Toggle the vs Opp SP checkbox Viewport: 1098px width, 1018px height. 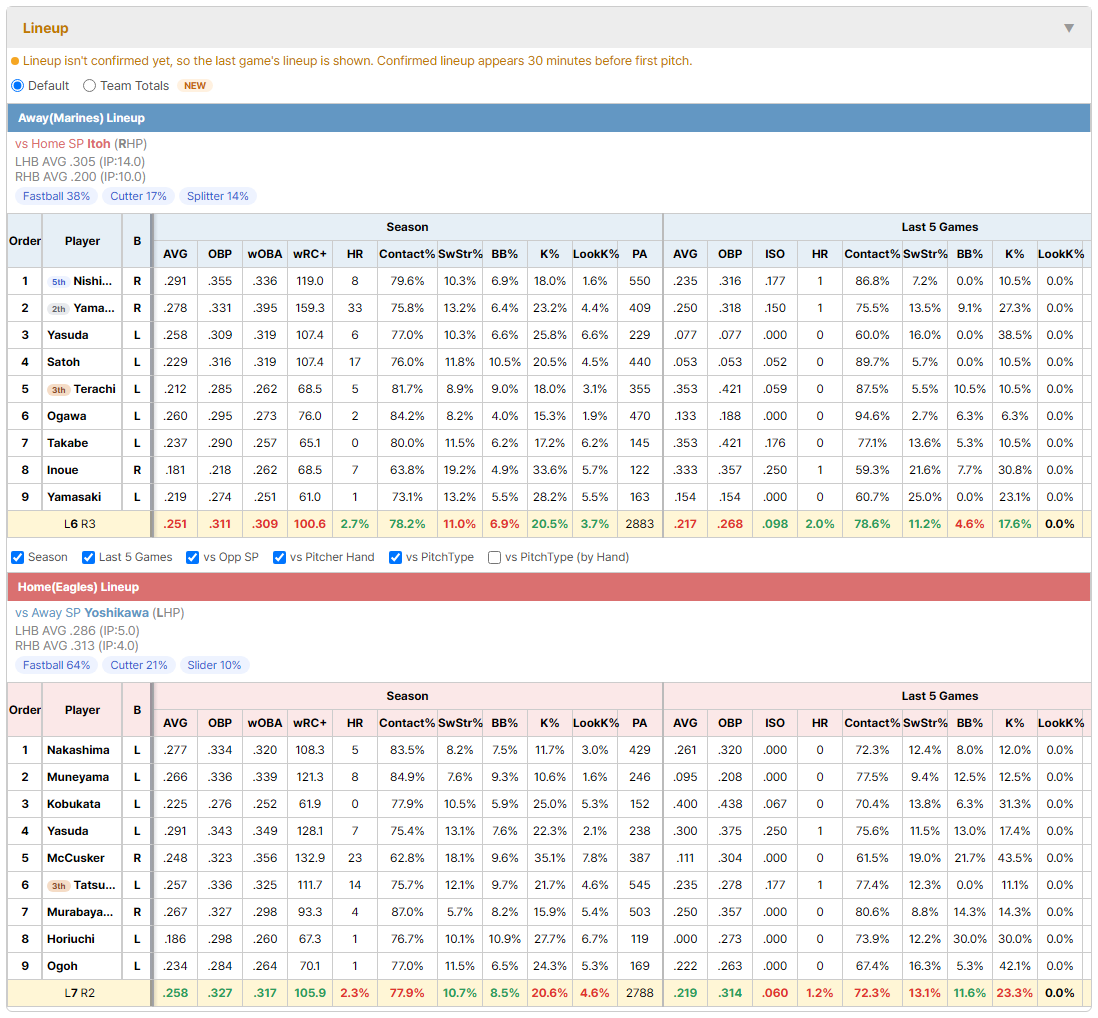point(193,557)
